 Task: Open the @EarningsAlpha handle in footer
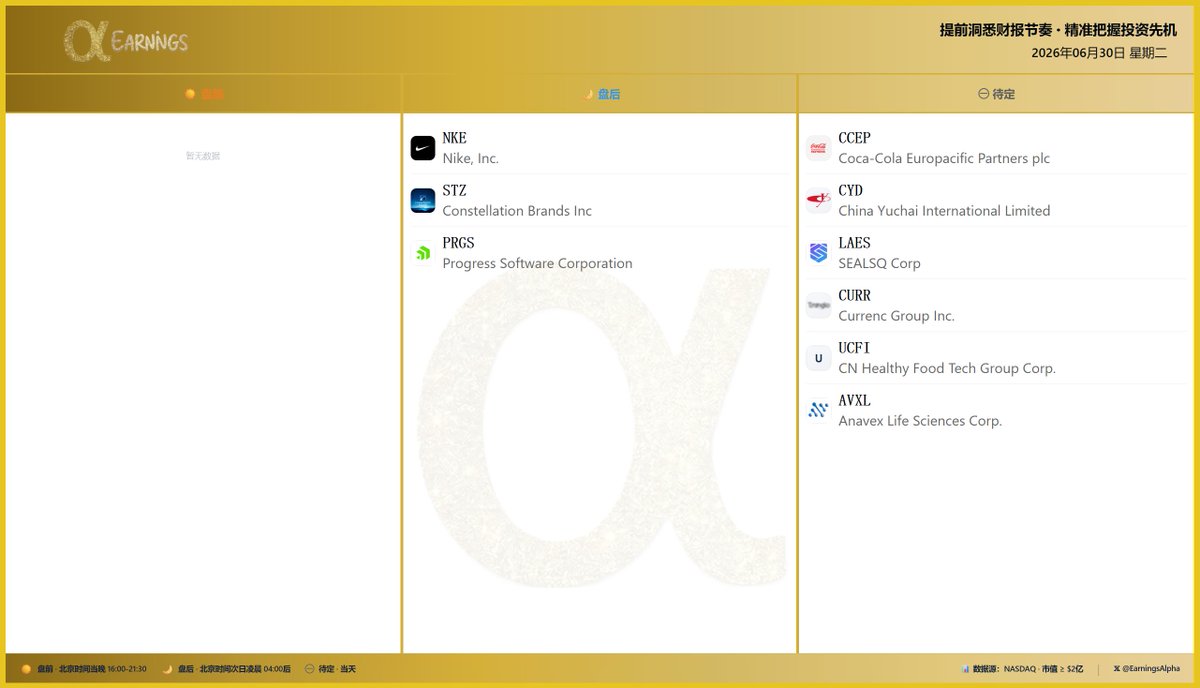click(1151, 669)
